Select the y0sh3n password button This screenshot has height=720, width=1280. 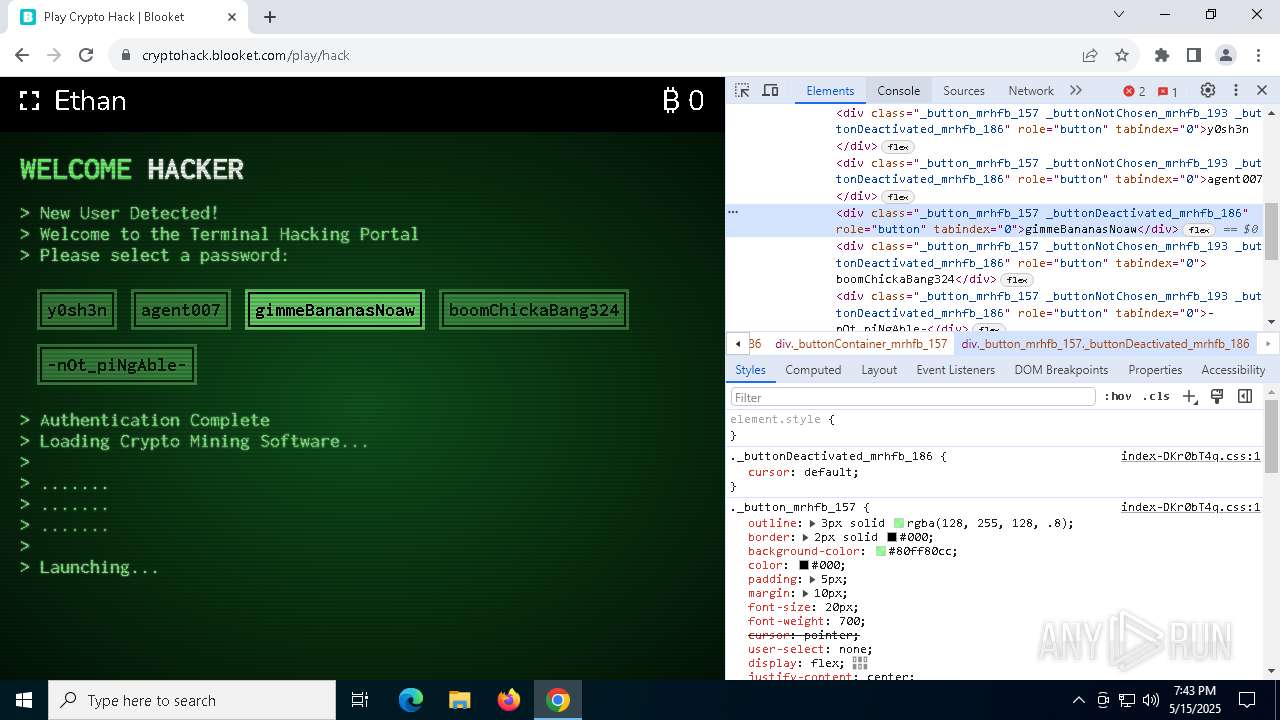[77, 310]
